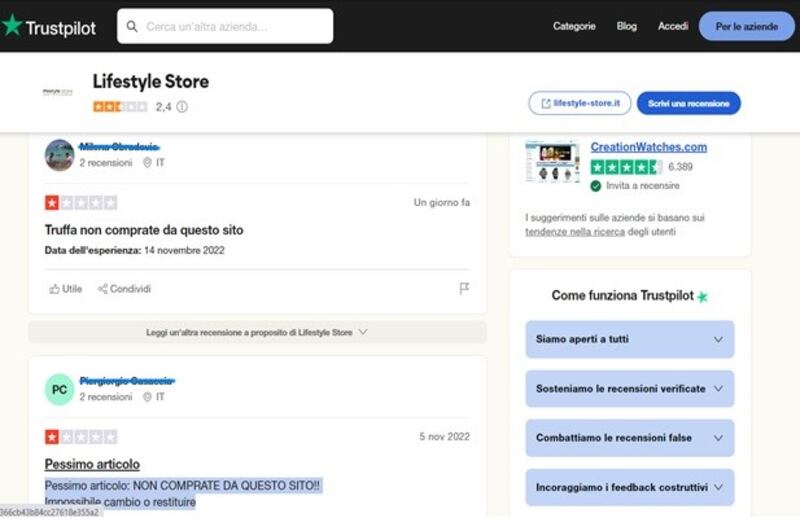
Task: Click location pin icon on PC review
Action: 147,397
